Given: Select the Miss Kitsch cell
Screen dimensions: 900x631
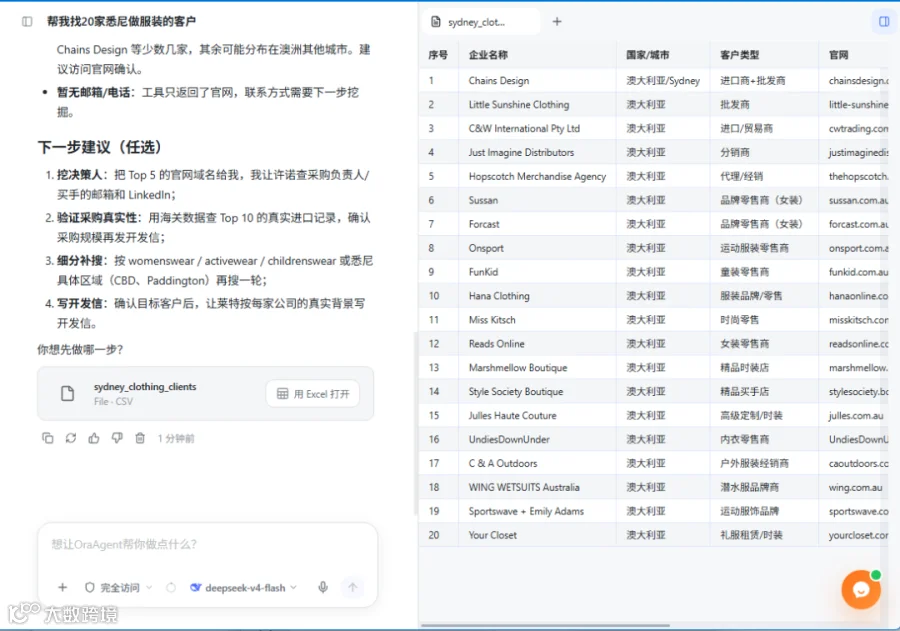Looking at the screenshot, I should pos(537,320).
